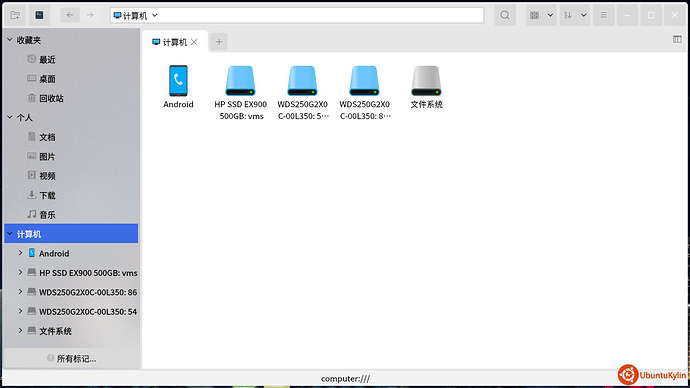Expand the WDS250G2X0C-00L350: 54 sidebar entry
This screenshot has width=690, height=388.
click(20, 311)
